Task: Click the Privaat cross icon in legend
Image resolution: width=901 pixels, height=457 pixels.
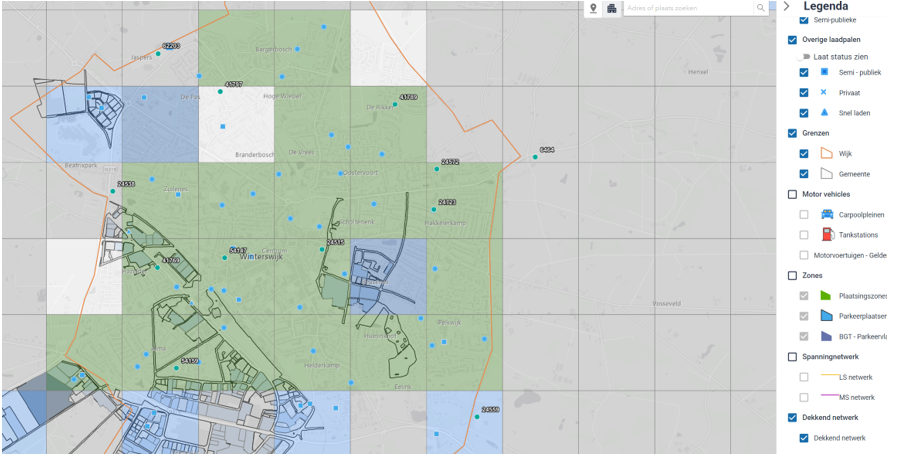Action: 824,92
